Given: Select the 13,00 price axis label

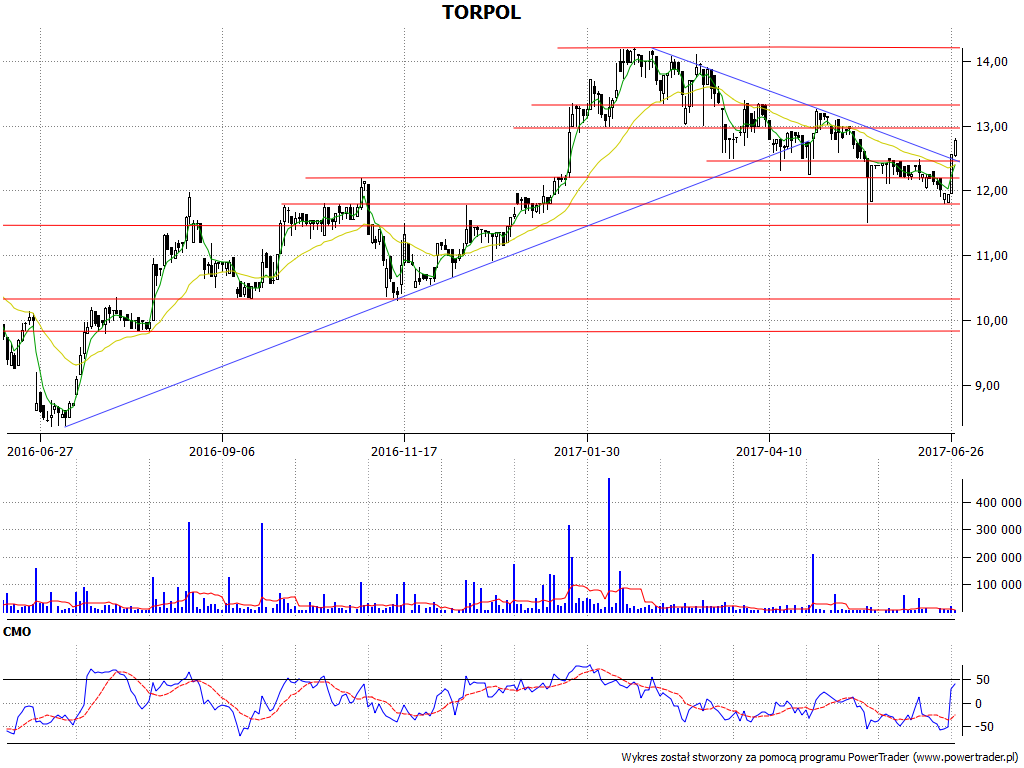Looking at the screenshot, I should pos(992,127).
